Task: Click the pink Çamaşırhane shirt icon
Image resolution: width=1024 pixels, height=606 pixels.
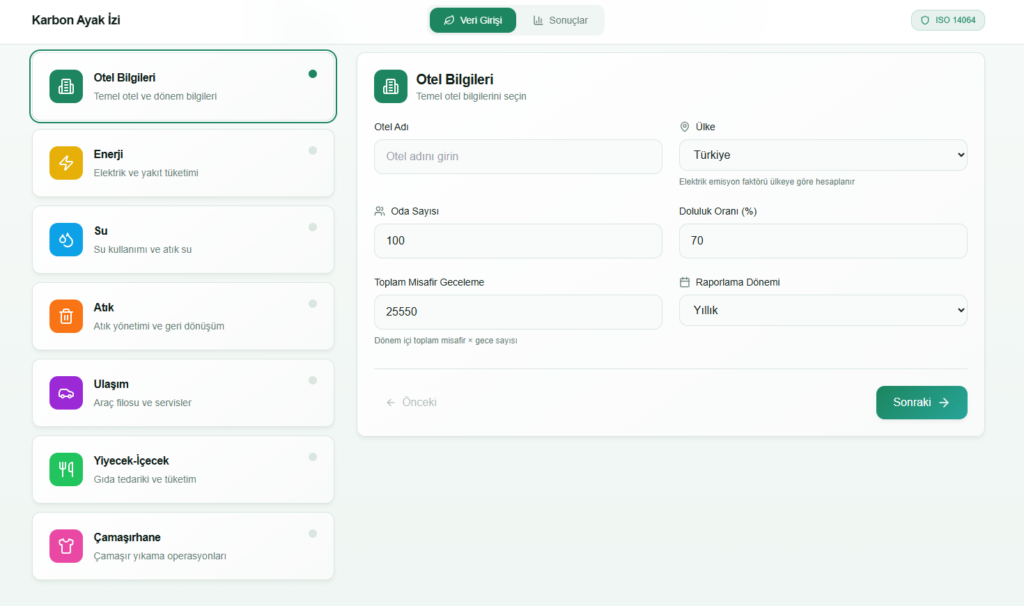Action: click(x=66, y=546)
